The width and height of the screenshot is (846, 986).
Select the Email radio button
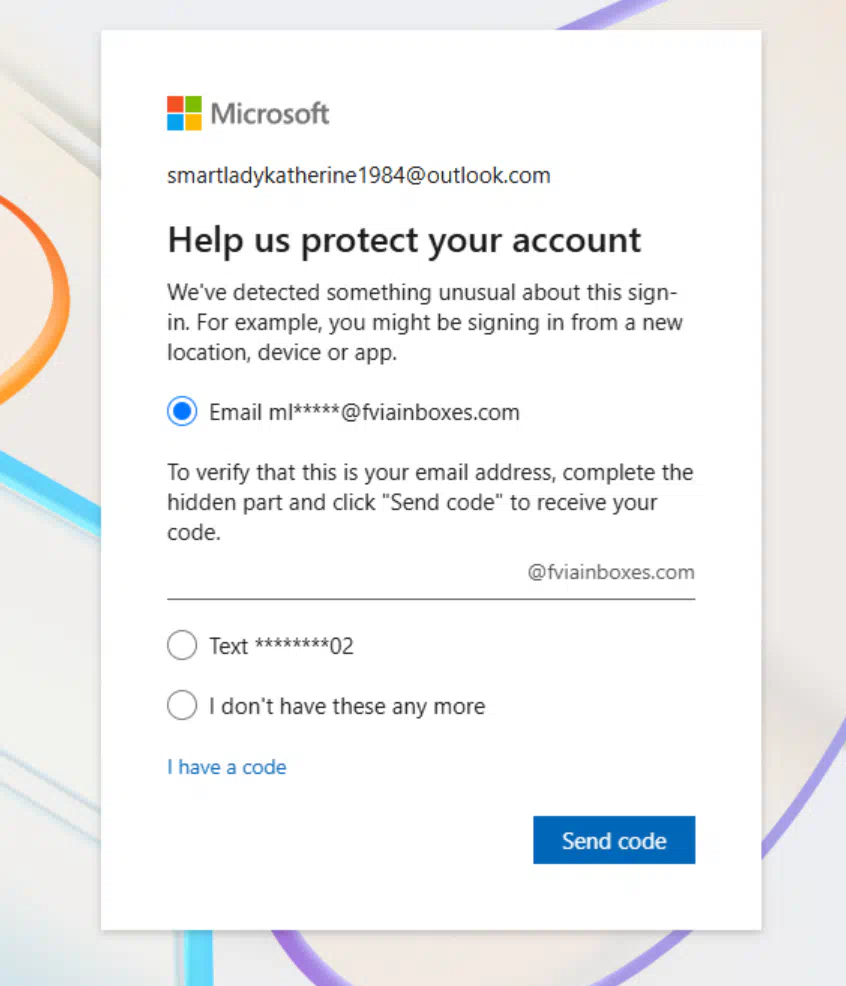click(182, 411)
